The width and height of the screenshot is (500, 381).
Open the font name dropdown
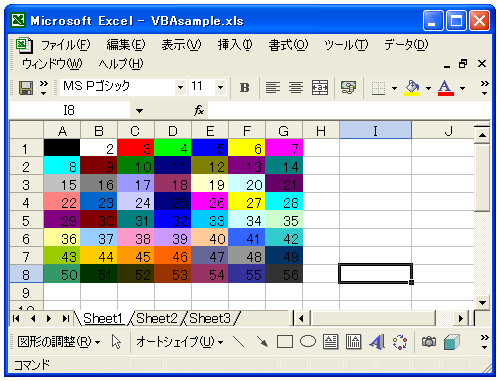pyautogui.click(x=180, y=88)
